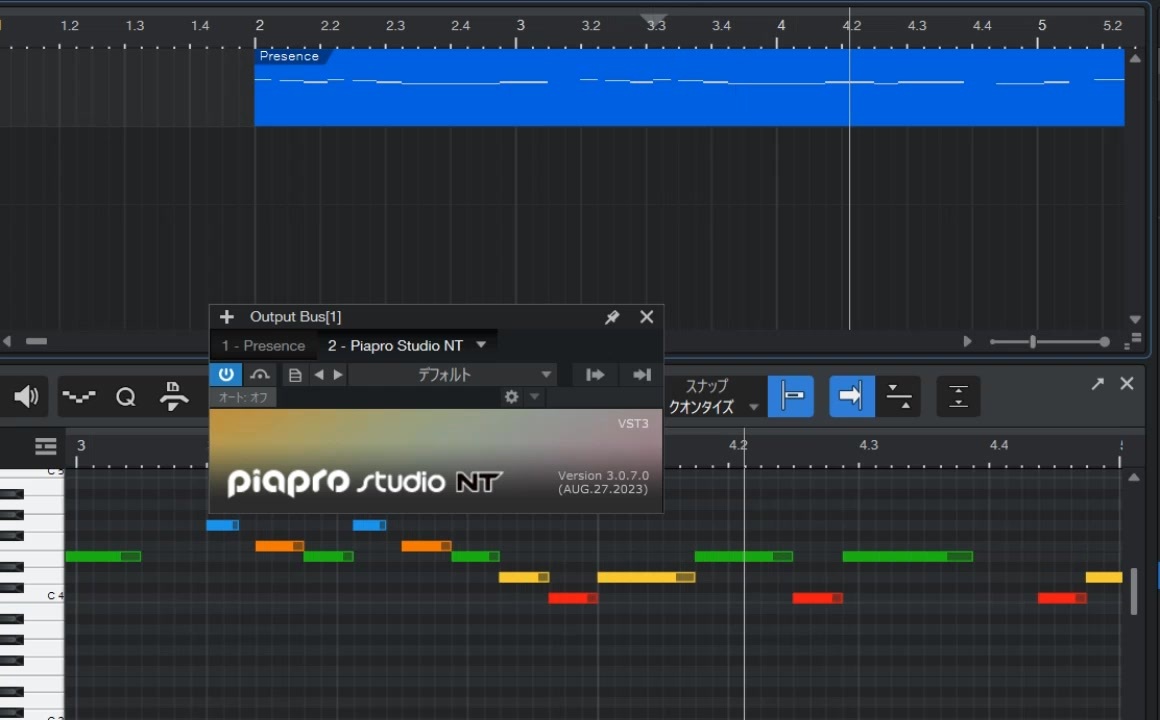Click the plugin output routing arrow icon
This screenshot has width=1160, height=720.
click(x=642, y=375)
